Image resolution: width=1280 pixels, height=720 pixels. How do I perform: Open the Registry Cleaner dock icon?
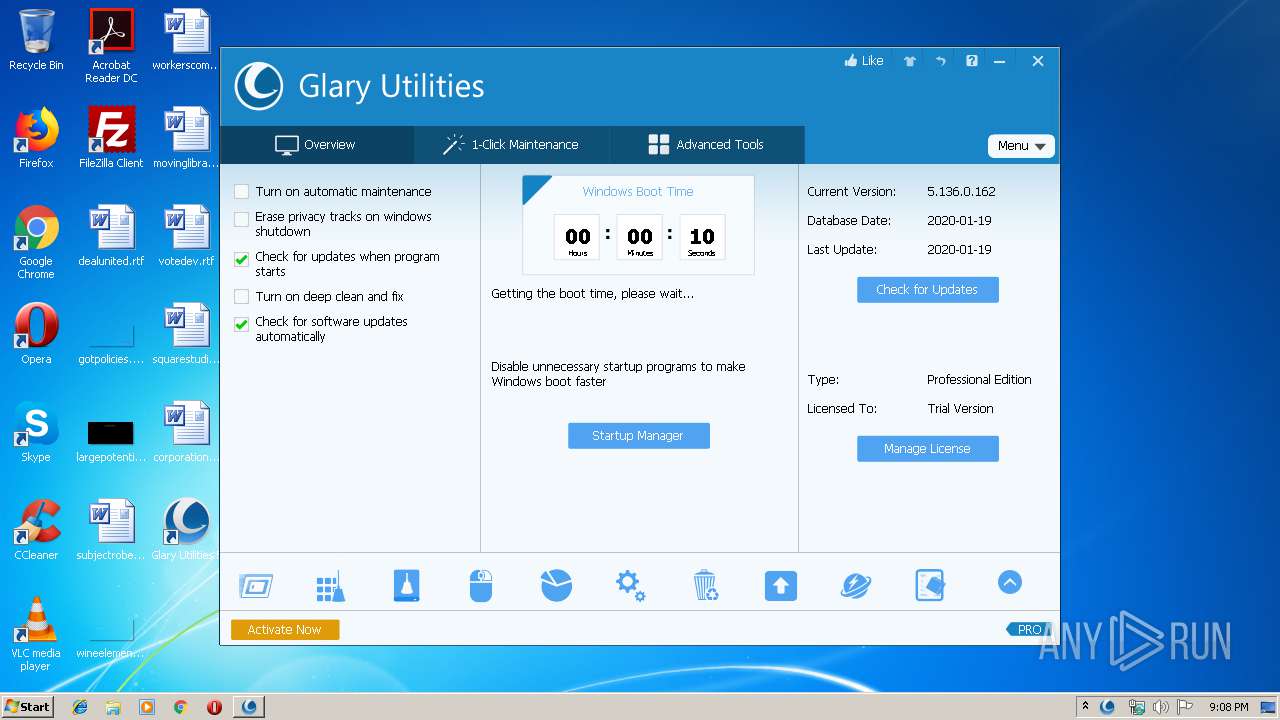330,587
